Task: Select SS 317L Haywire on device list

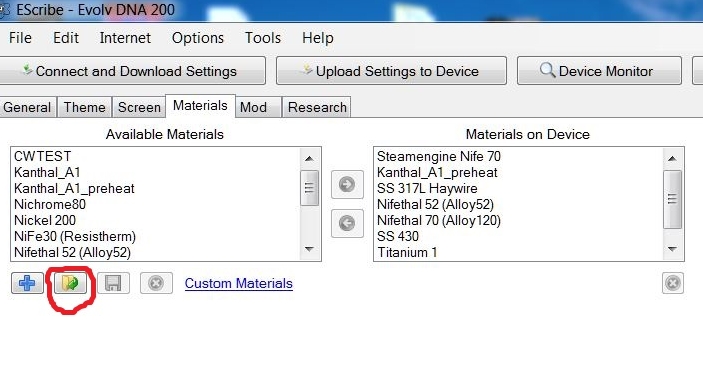Action: [427, 188]
